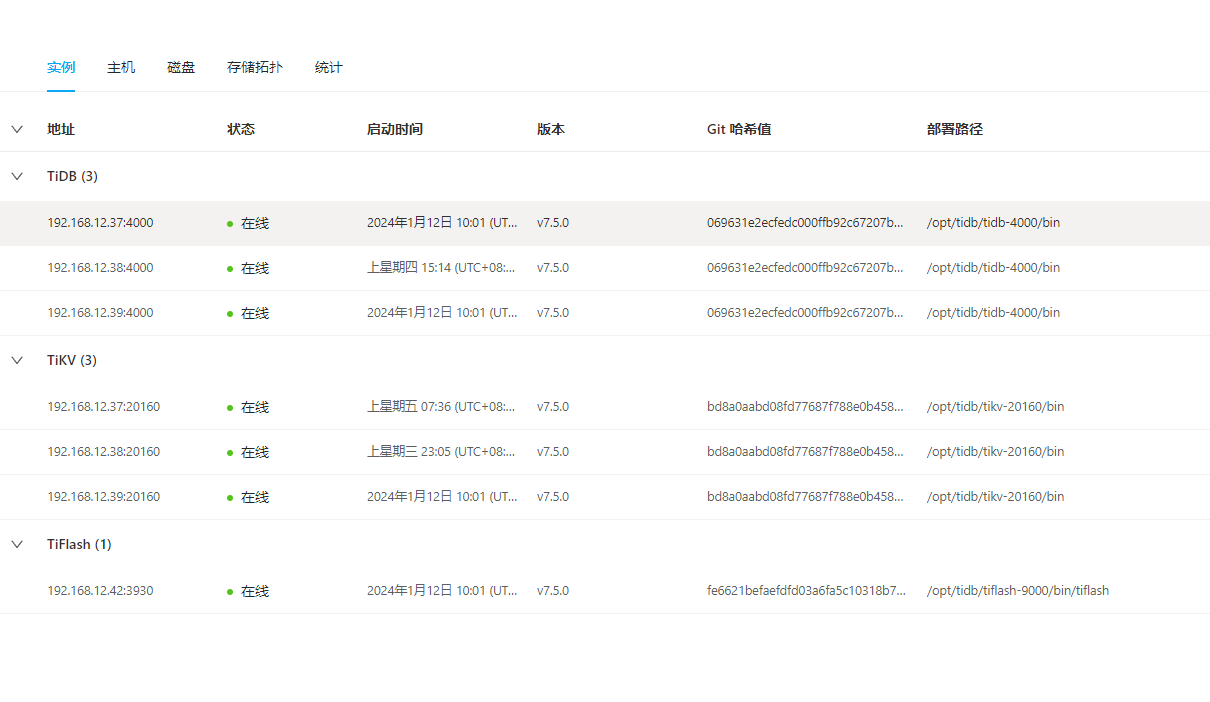Click address 192.168.12.39:20160
The image size is (1210, 702).
(103, 497)
